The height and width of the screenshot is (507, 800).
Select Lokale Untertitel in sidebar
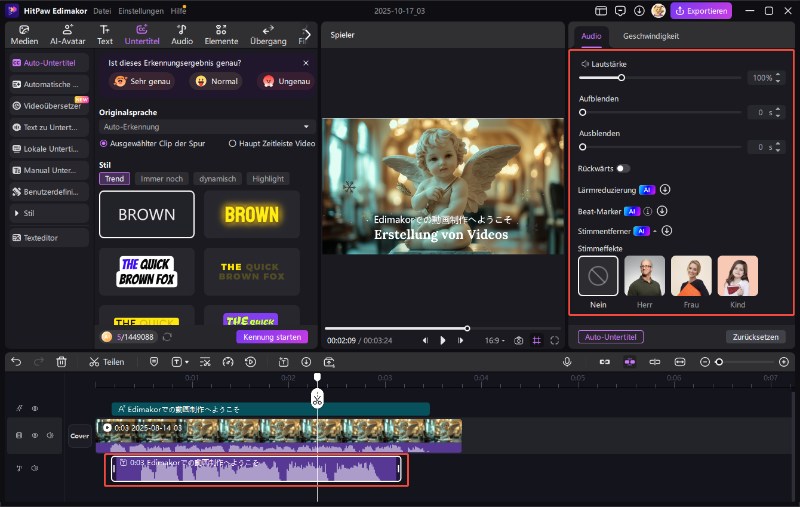coord(48,149)
